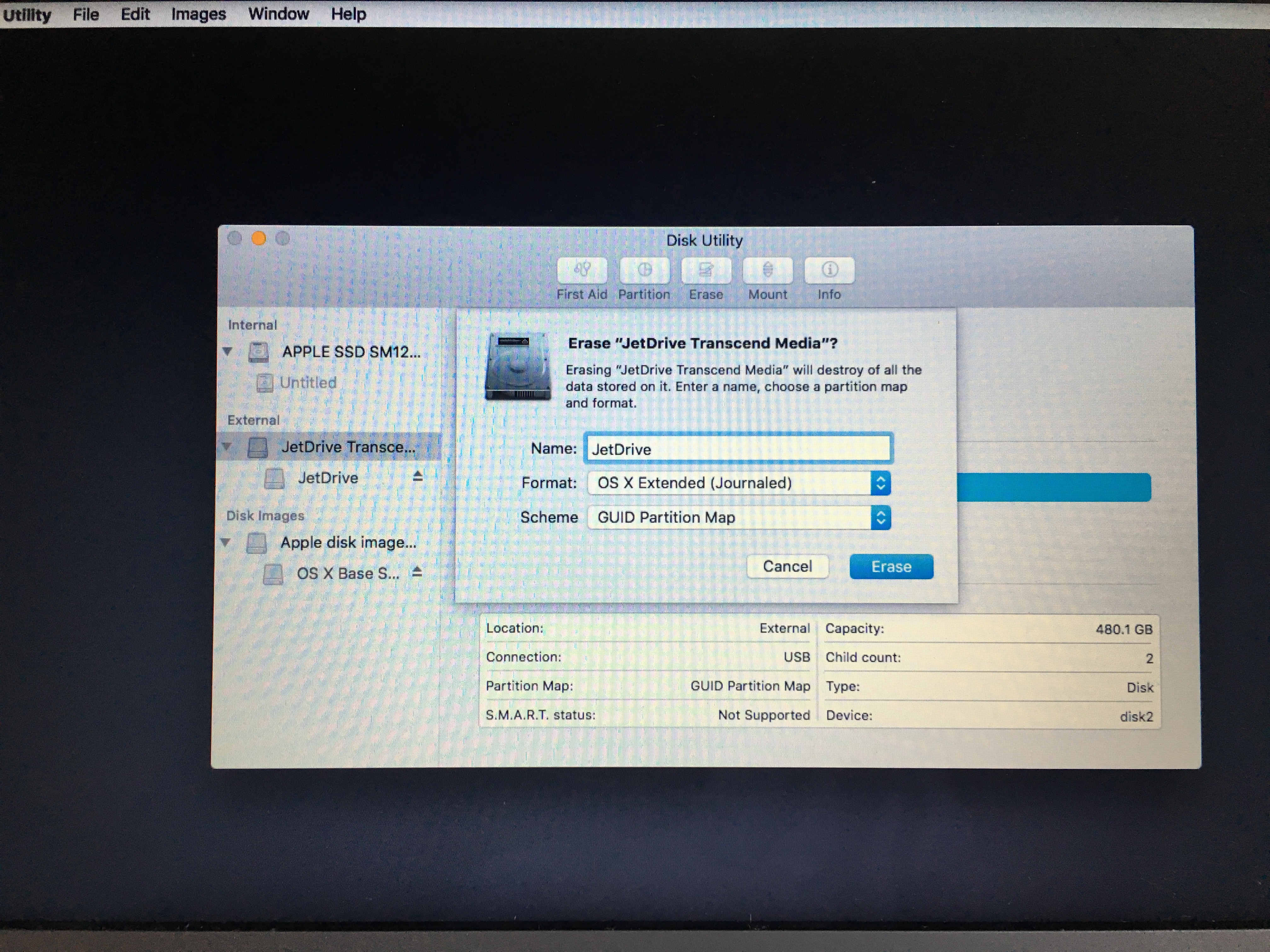Open the Images menu

[199, 14]
